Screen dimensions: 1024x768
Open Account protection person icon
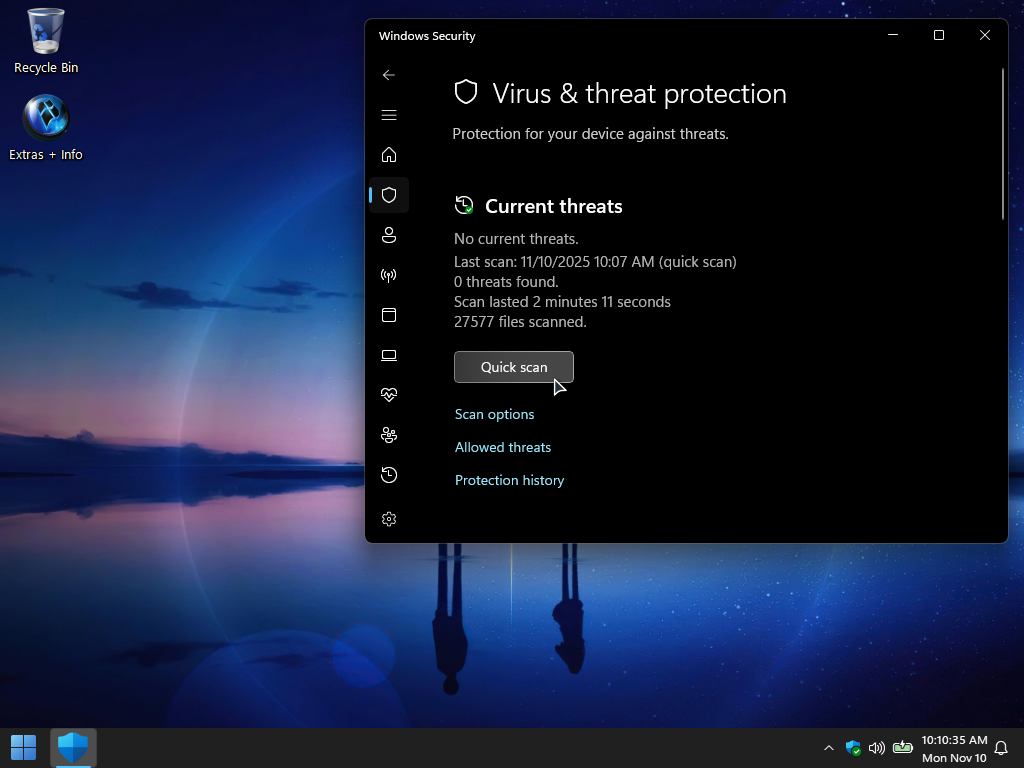[389, 235]
